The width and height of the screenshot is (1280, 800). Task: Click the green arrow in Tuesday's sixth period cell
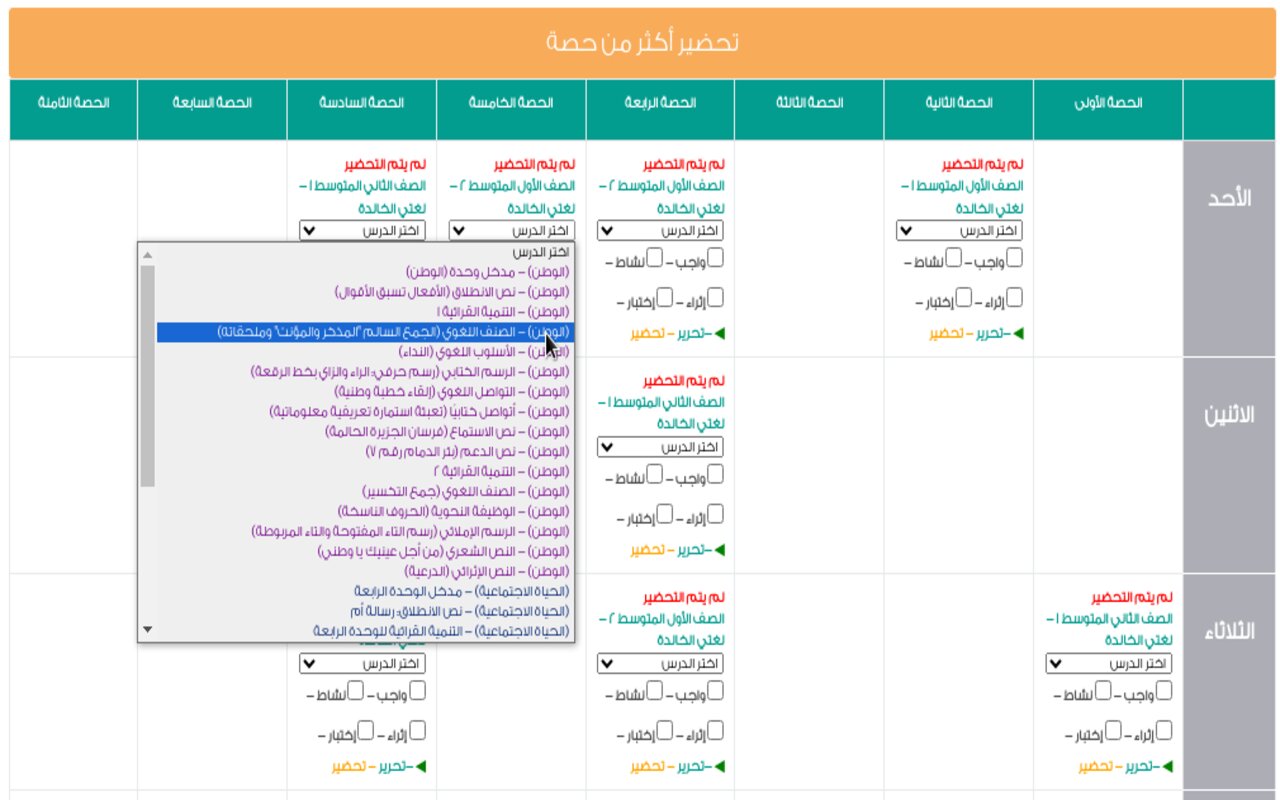point(421,766)
